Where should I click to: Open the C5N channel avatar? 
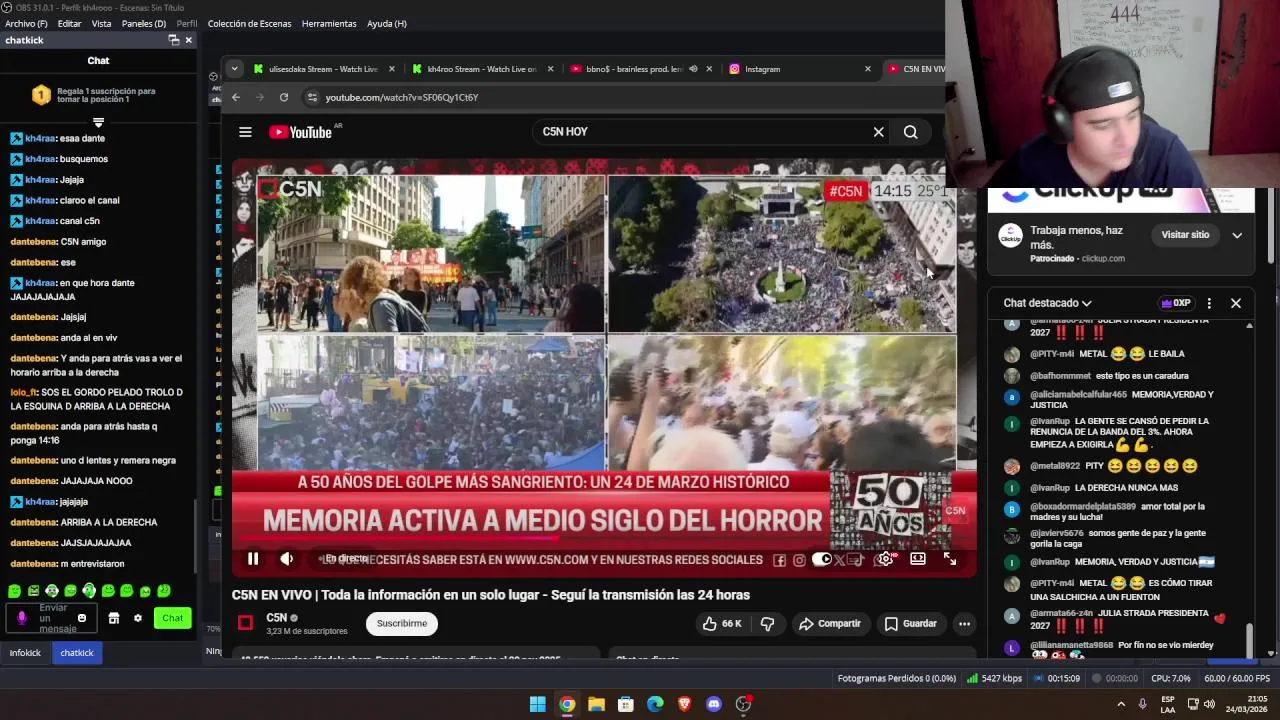pos(245,623)
